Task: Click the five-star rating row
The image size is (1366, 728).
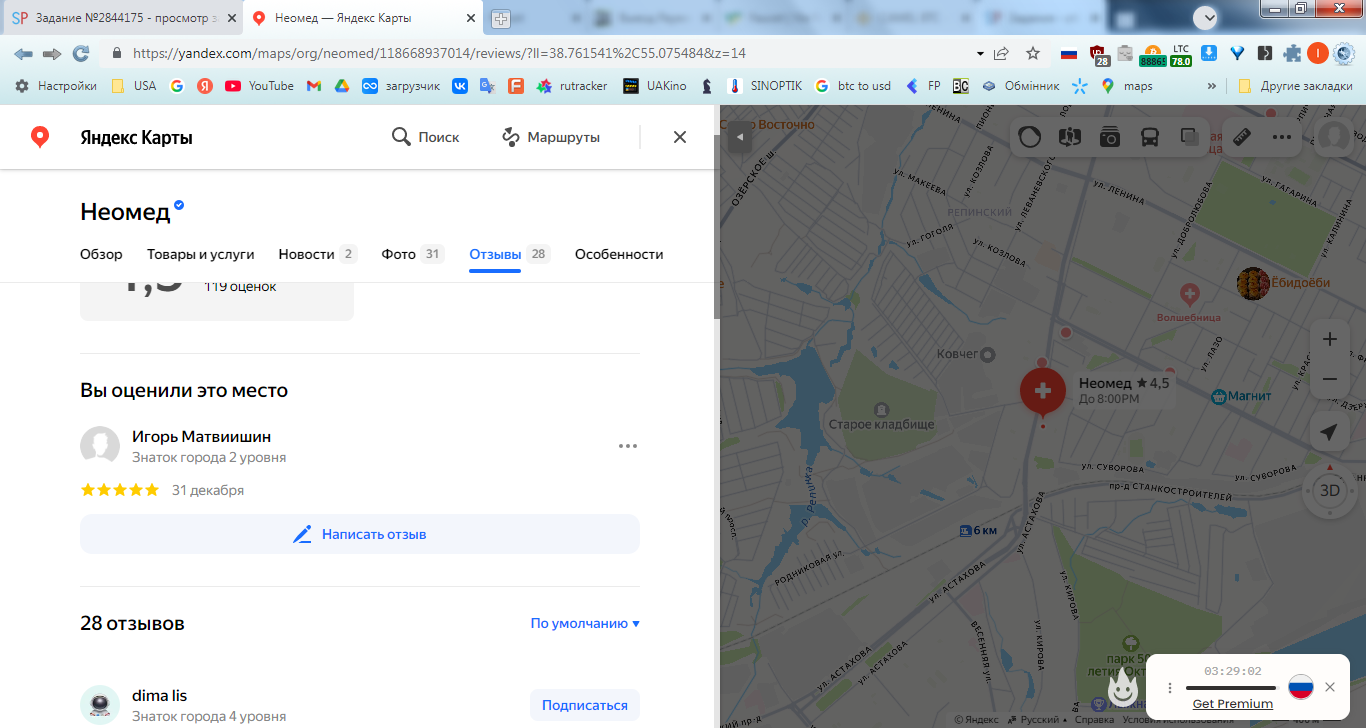Action: (x=120, y=490)
